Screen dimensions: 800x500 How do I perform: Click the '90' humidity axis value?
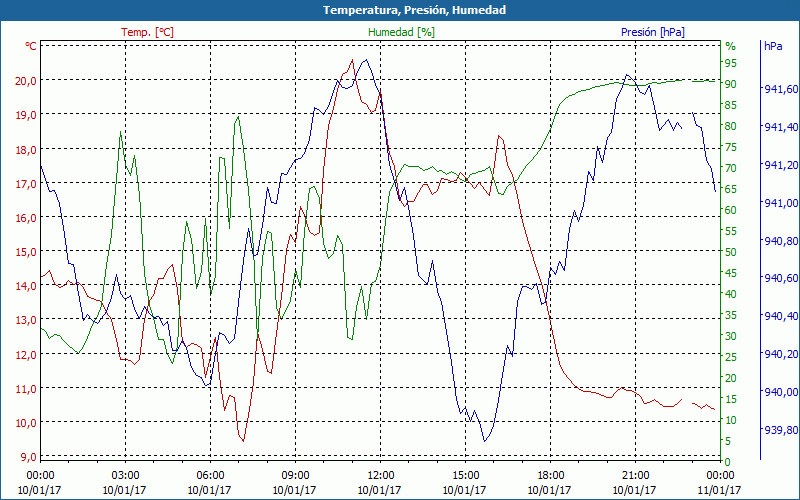[731, 84]
